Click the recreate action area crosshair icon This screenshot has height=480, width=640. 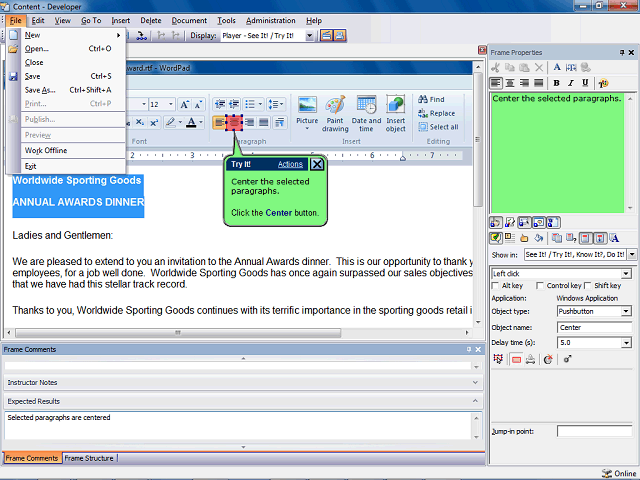click(x=498, y=359)
